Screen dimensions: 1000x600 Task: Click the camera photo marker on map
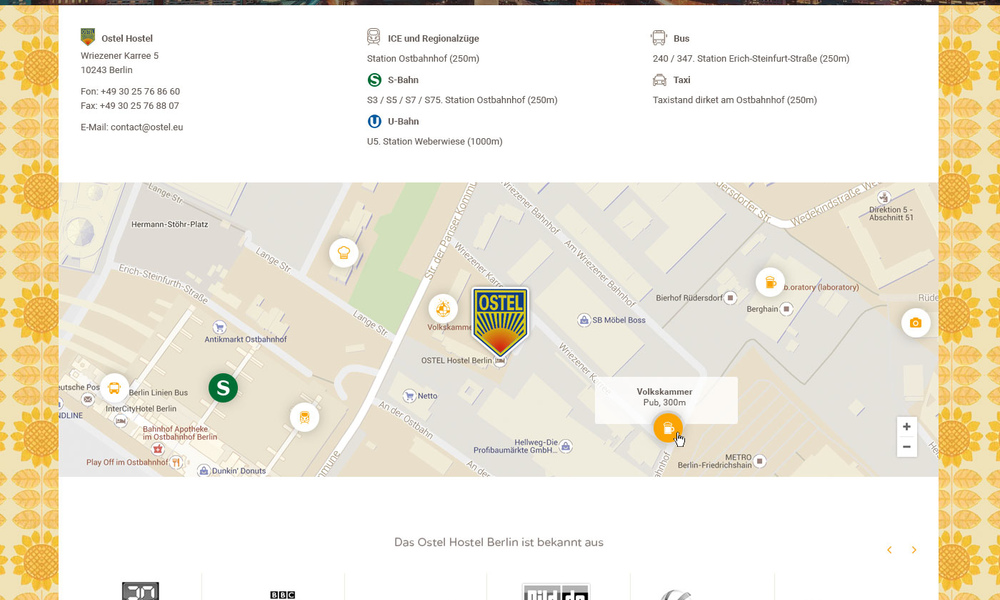(915, 323)
